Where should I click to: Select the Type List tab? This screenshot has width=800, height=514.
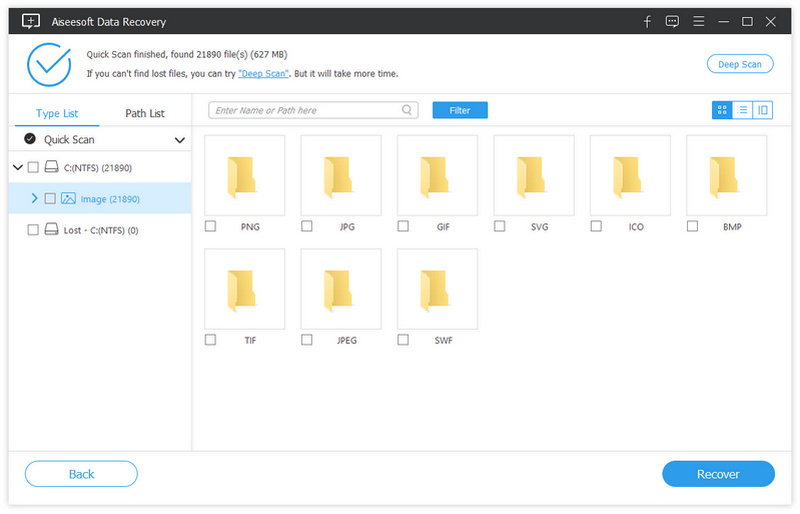pyautogui.click(x=56, y=114)
